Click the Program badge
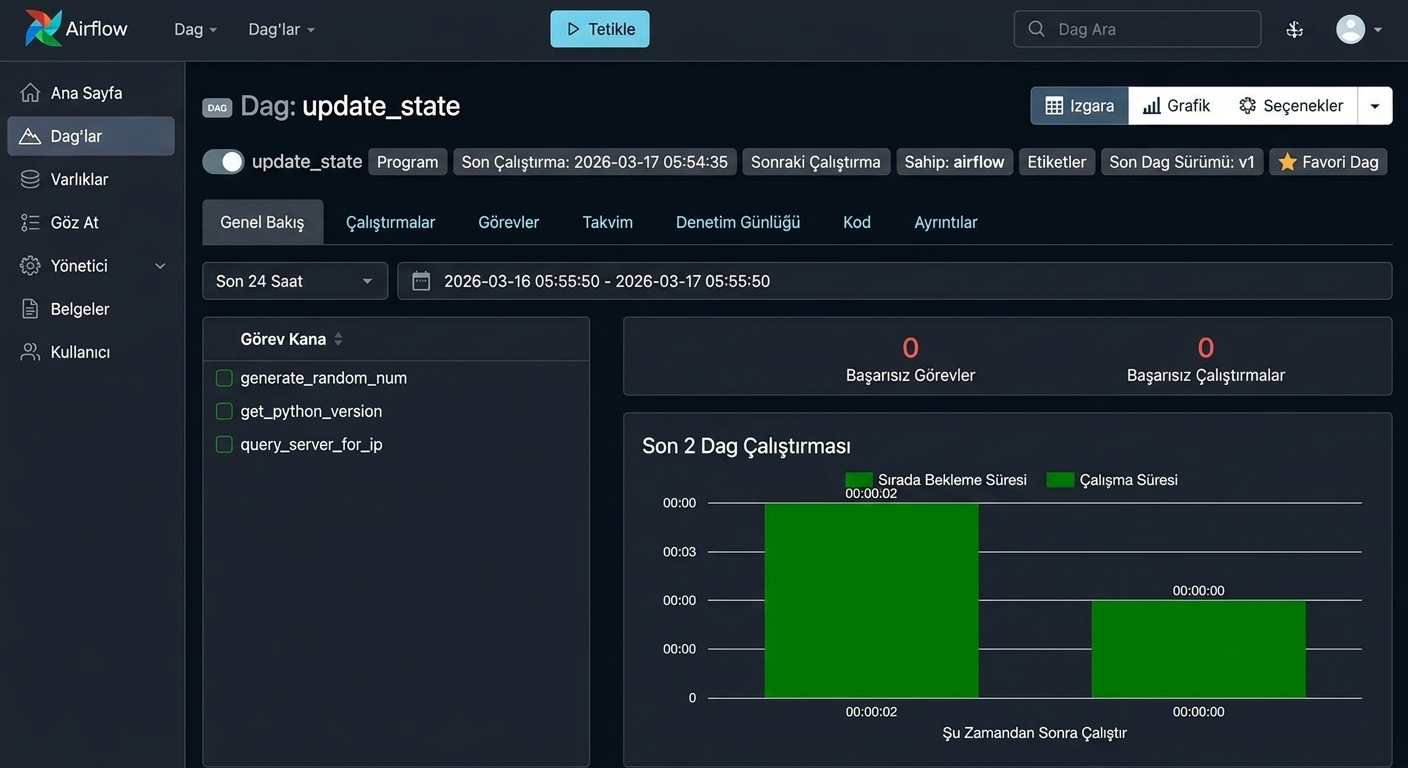 click(x=408, y=162)
